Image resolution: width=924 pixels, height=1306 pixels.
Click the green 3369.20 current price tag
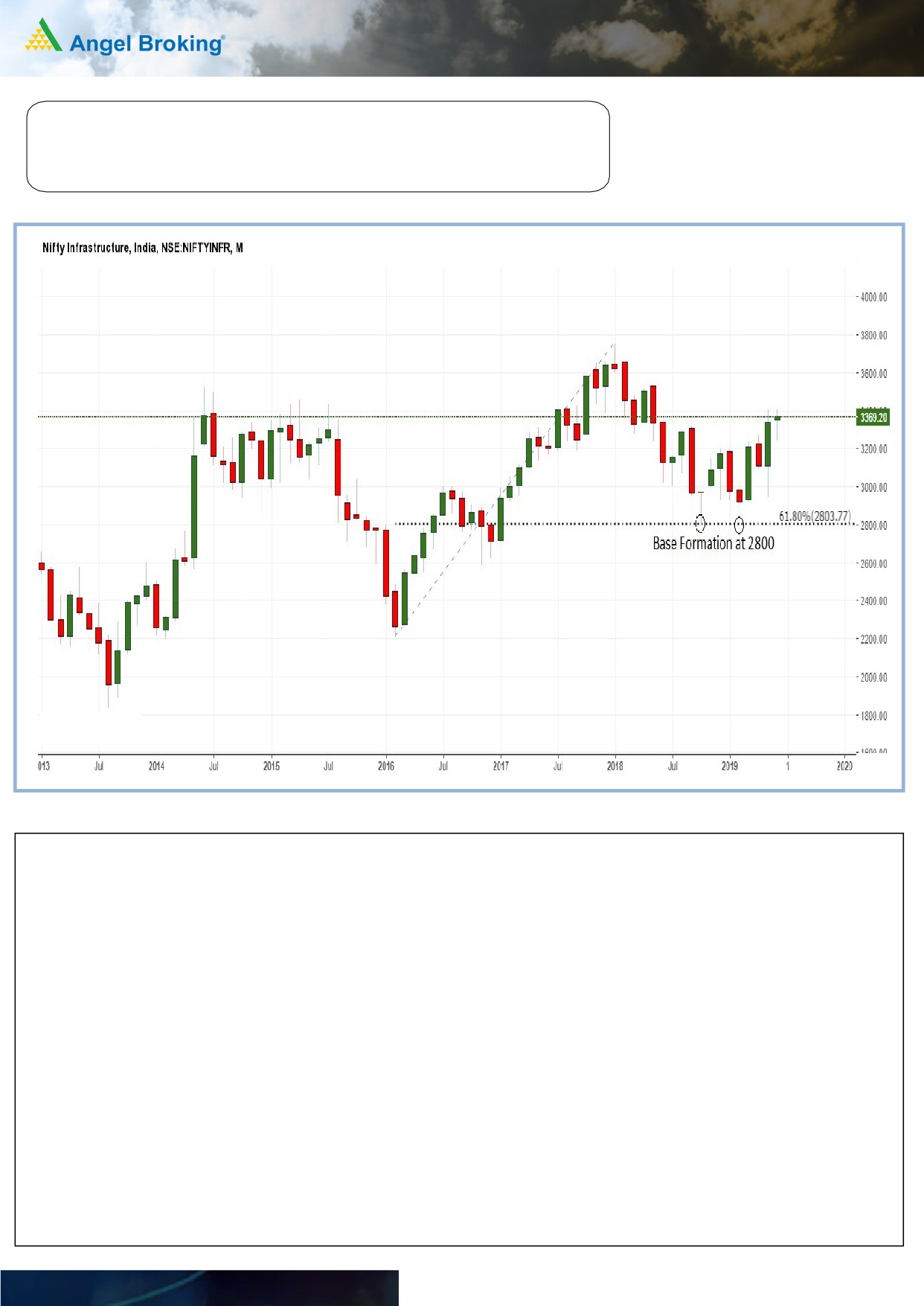point(873,417)
